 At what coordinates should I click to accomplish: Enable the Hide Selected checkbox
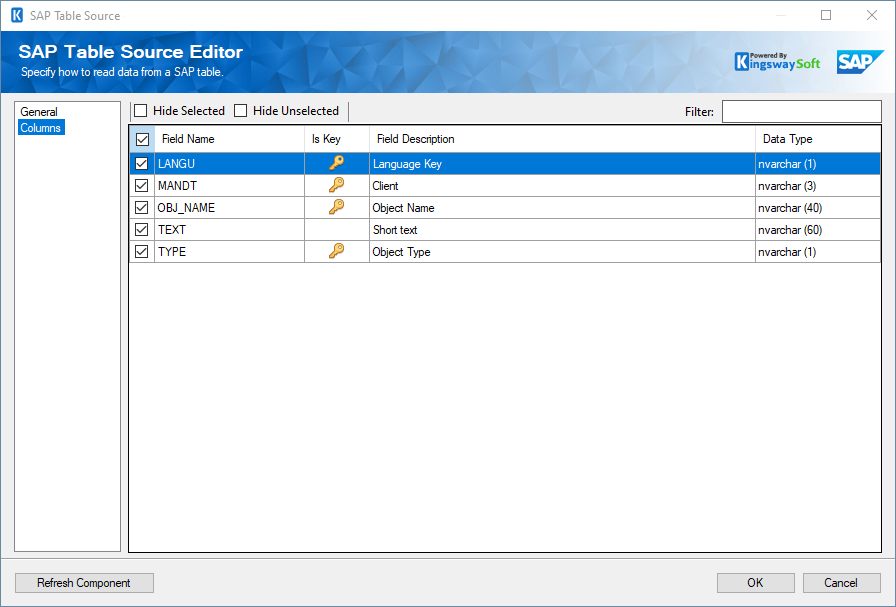(142, 110)
